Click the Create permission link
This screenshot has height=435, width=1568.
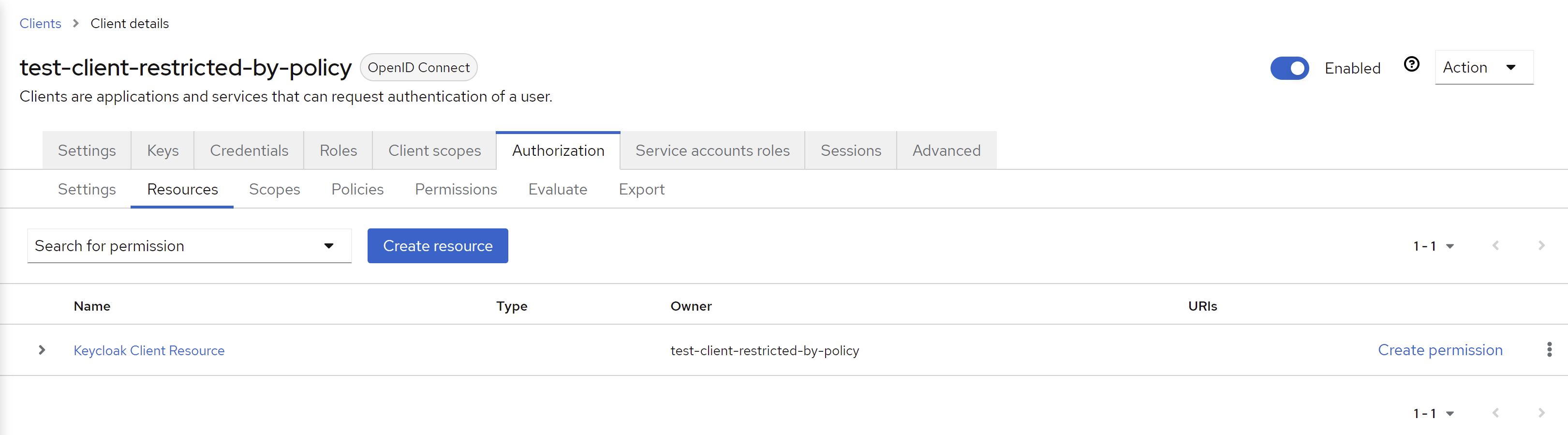tap(1439, 350)
